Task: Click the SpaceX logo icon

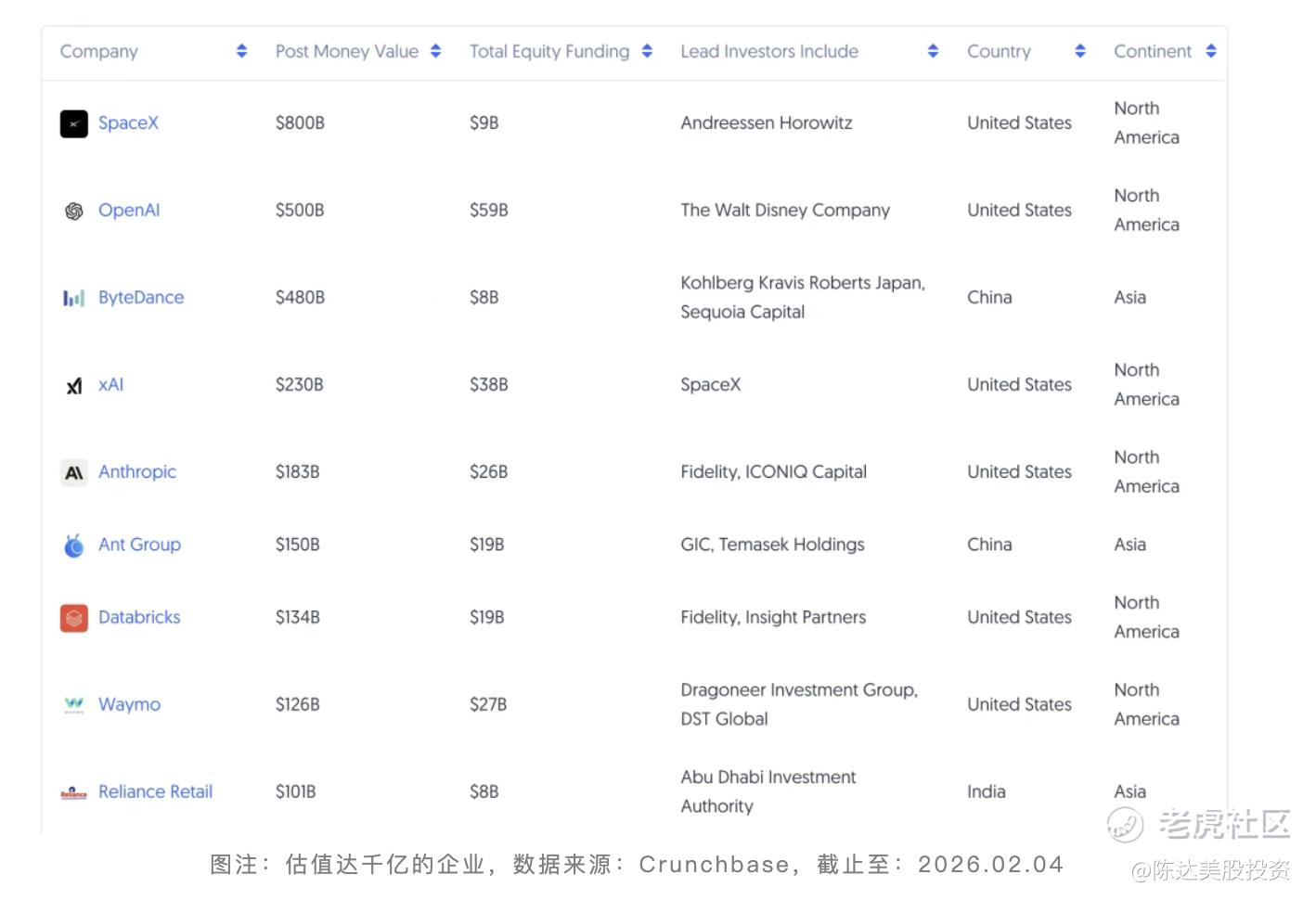Action: [x=74, y=123]
